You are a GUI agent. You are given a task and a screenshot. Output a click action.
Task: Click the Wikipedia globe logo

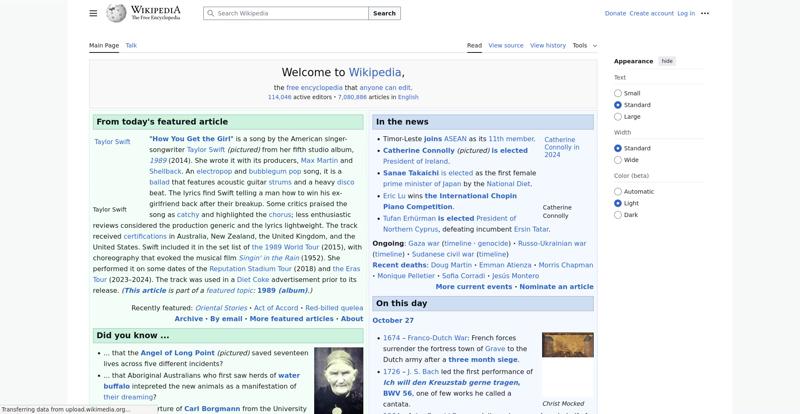pos(116,13)
